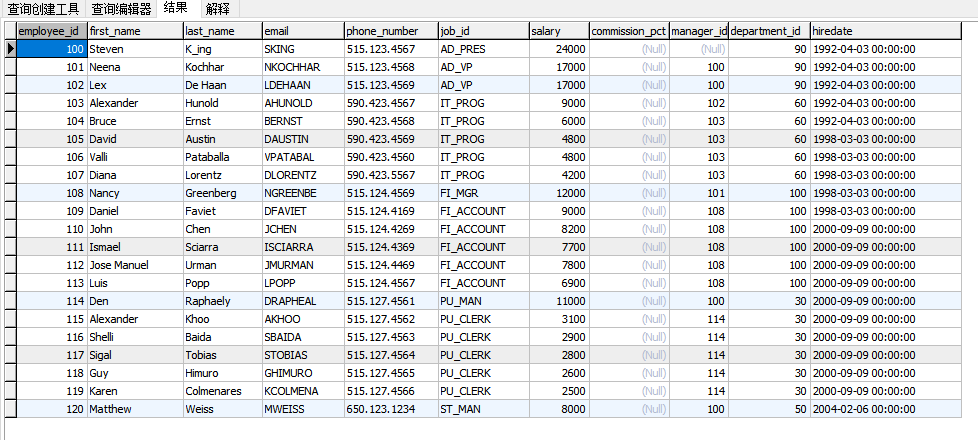Click the phone number 590.423.5567
The width and height of the screenshot is (978, 440).
pos(391,175)
